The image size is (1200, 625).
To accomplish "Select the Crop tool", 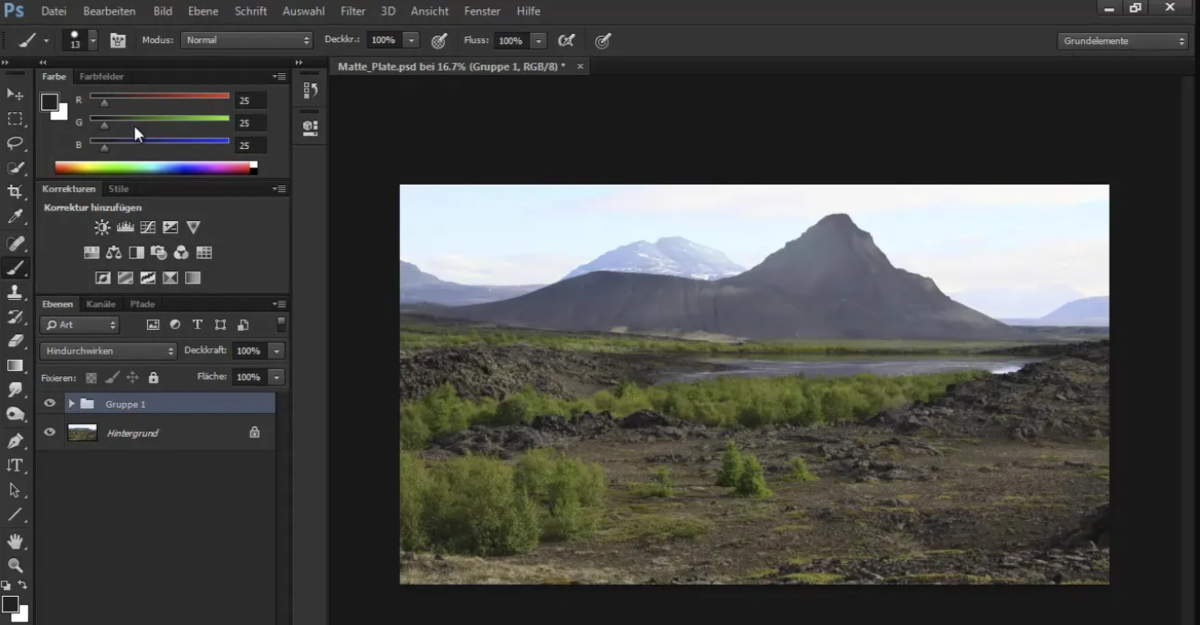I will [15, 192].
